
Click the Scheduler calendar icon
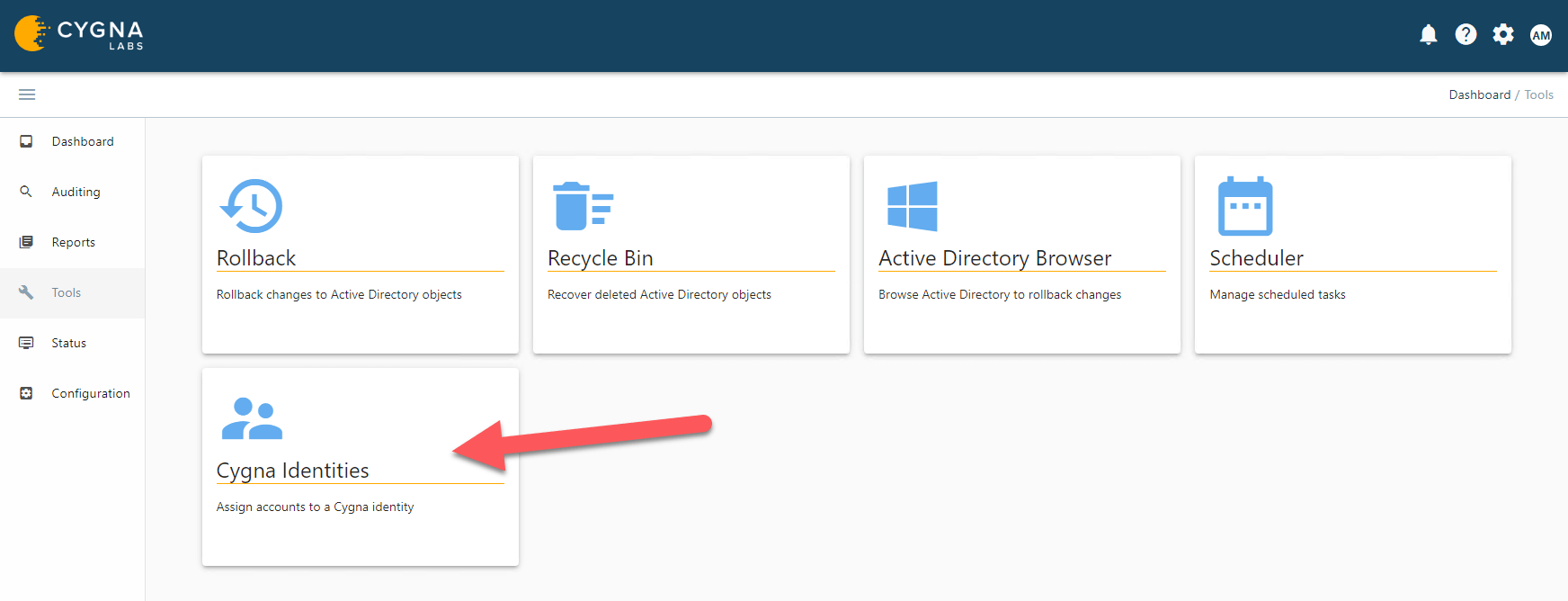pos(1245,206)
